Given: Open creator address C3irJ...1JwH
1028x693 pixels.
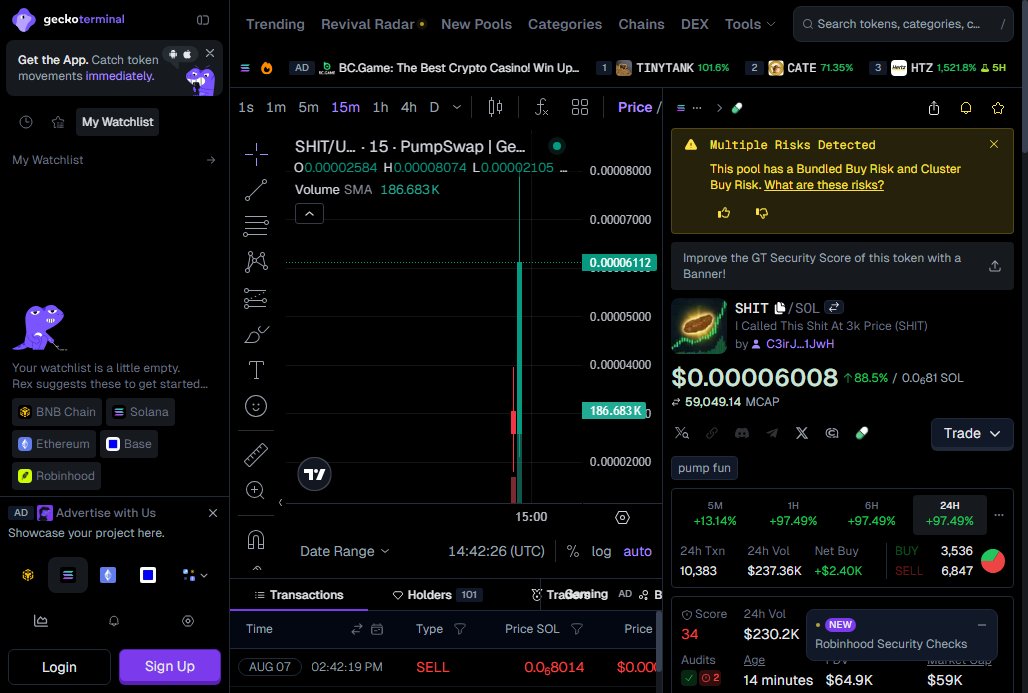Looking at the screenshot, I should click(x=800, y=344).
